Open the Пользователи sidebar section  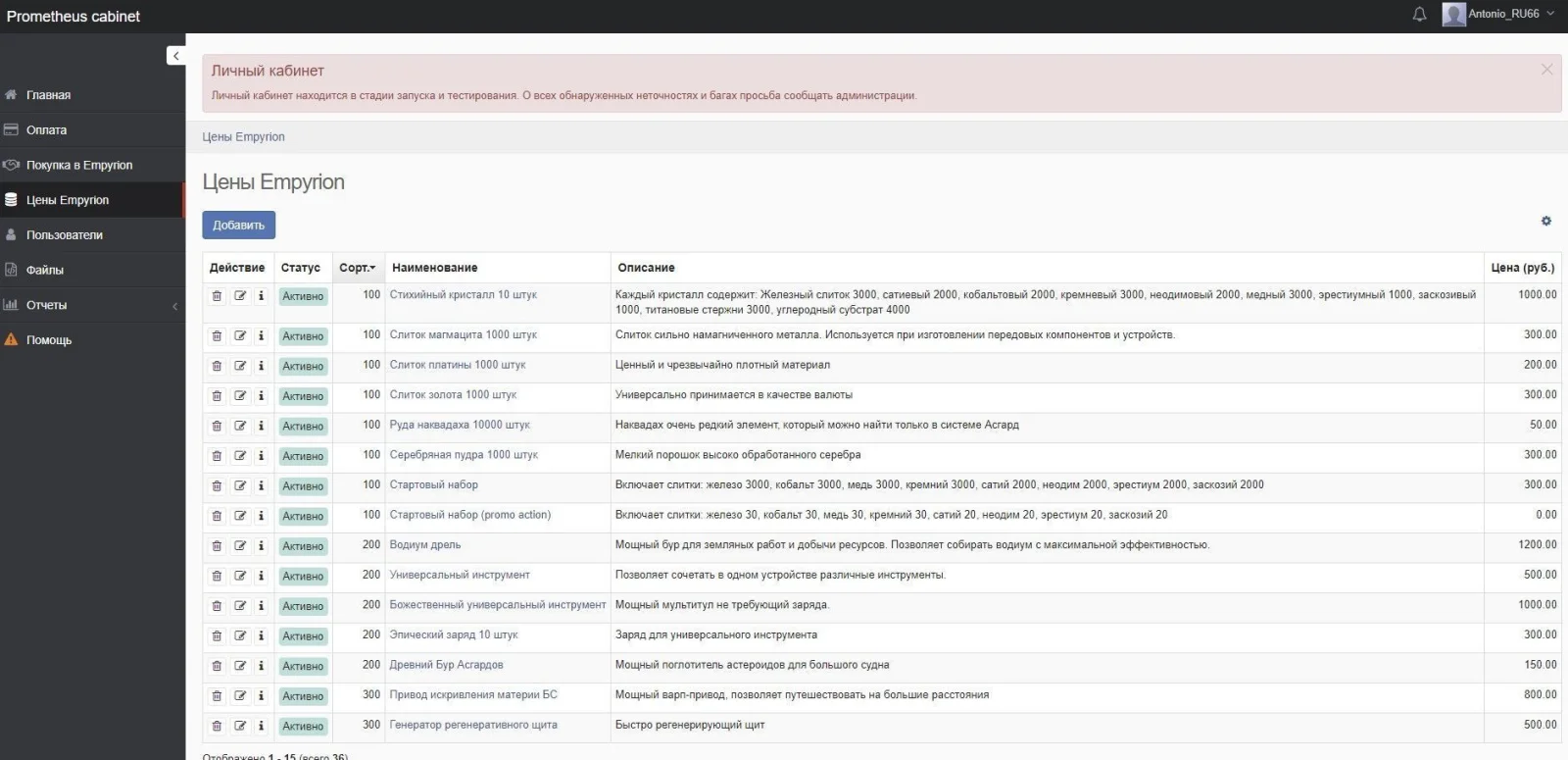65,235
